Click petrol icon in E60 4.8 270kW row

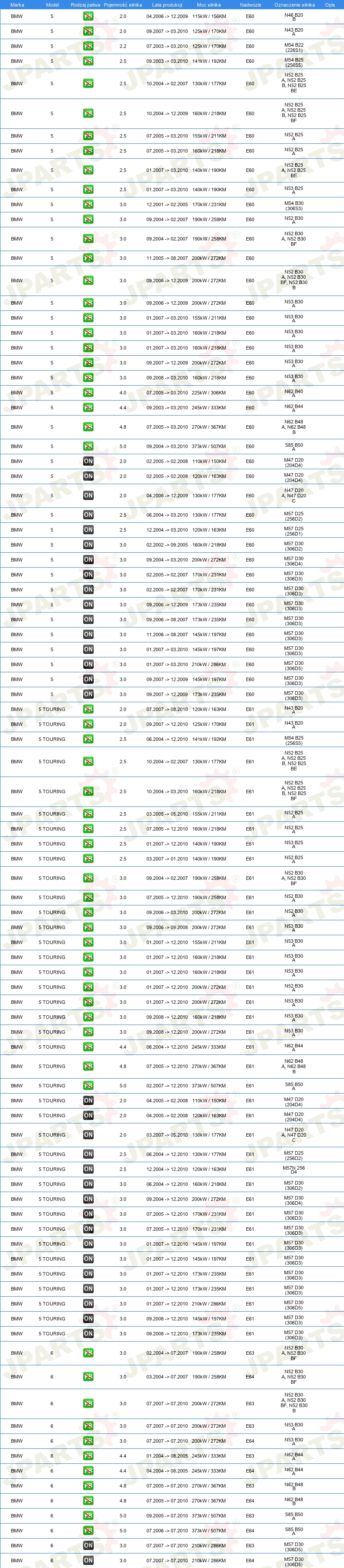point(88,427)
